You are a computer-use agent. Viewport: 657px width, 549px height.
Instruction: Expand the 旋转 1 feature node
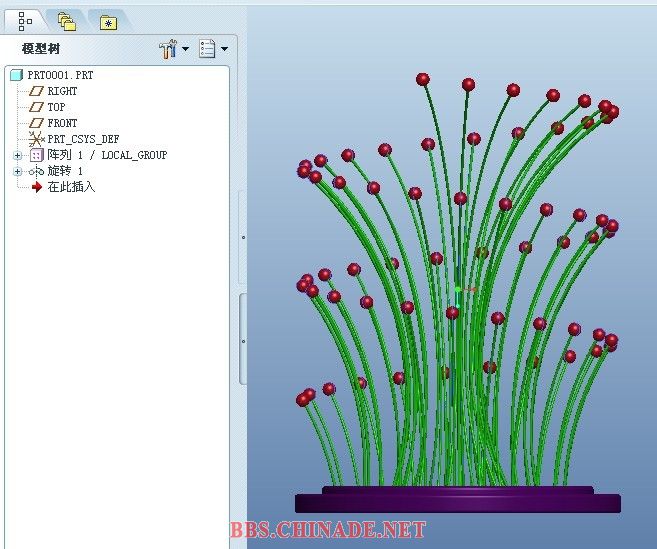pos(17,171)
